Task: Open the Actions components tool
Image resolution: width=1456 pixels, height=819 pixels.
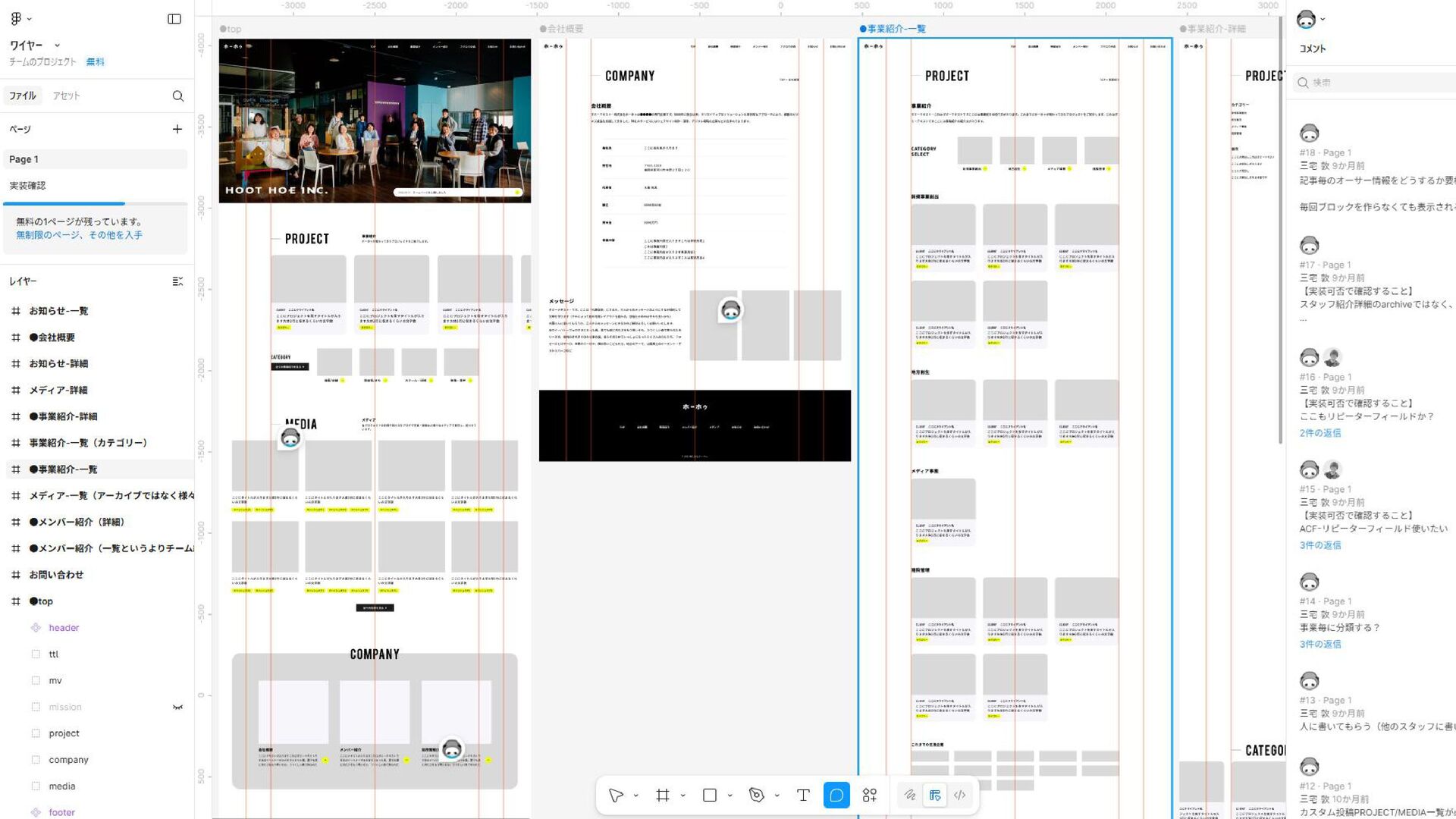Action: [870, 795]
